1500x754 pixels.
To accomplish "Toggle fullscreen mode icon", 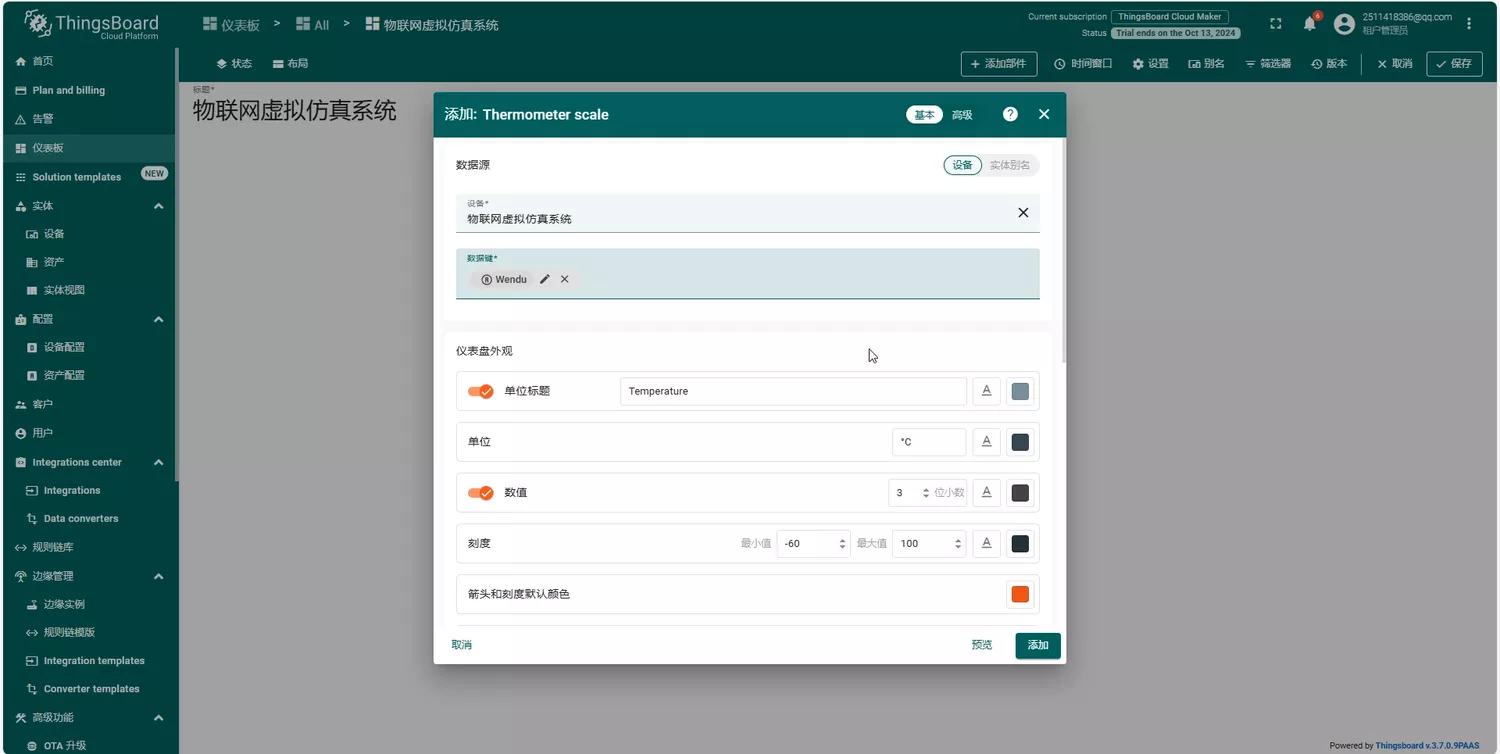I will 1275,24.
